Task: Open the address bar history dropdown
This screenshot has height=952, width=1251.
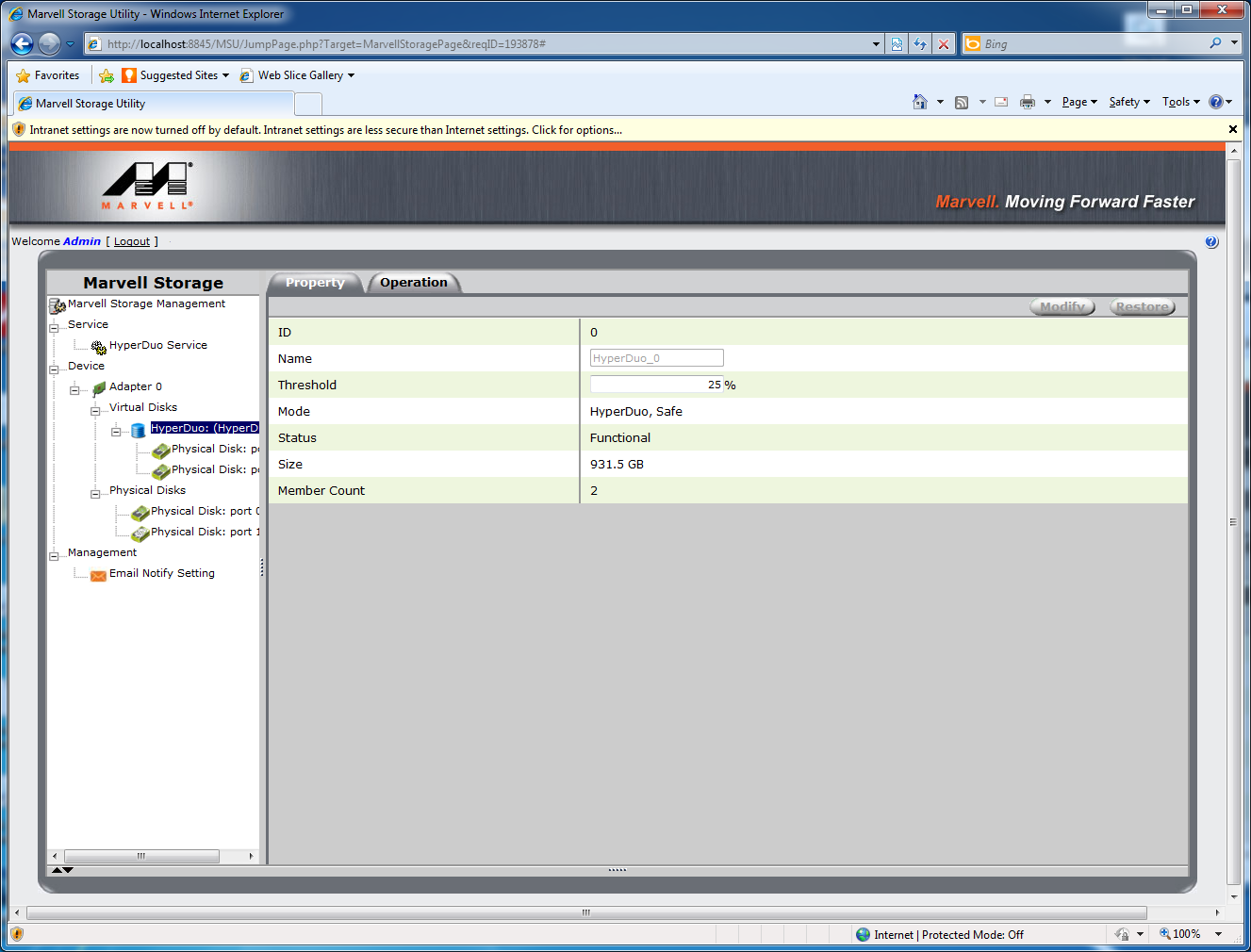Action: click(876, 44)
